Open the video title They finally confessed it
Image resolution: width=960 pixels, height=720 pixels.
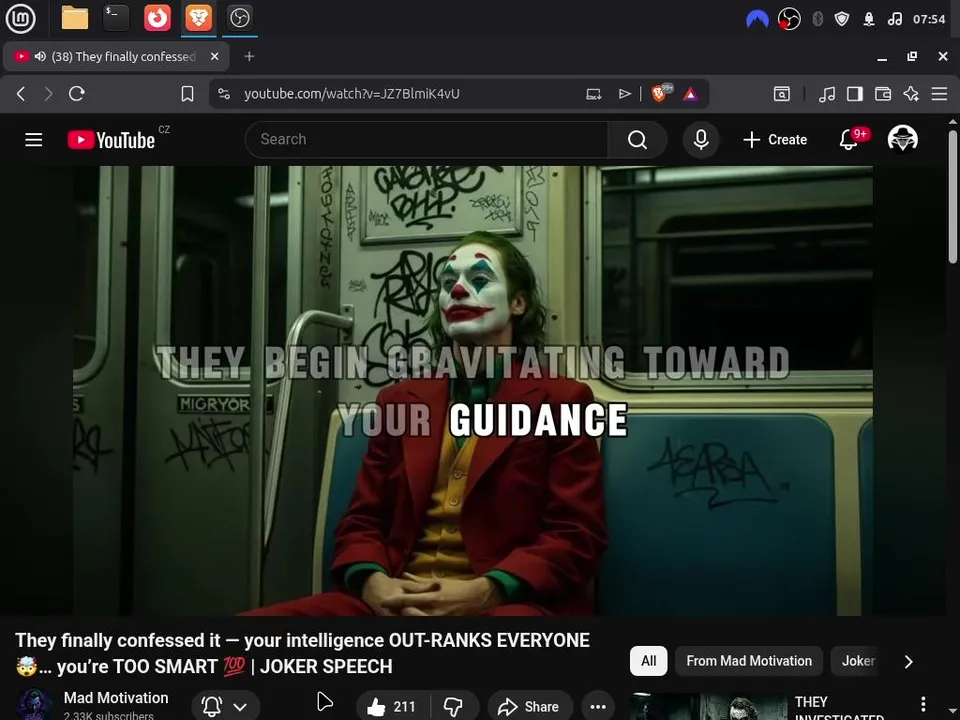pos(302,653)
